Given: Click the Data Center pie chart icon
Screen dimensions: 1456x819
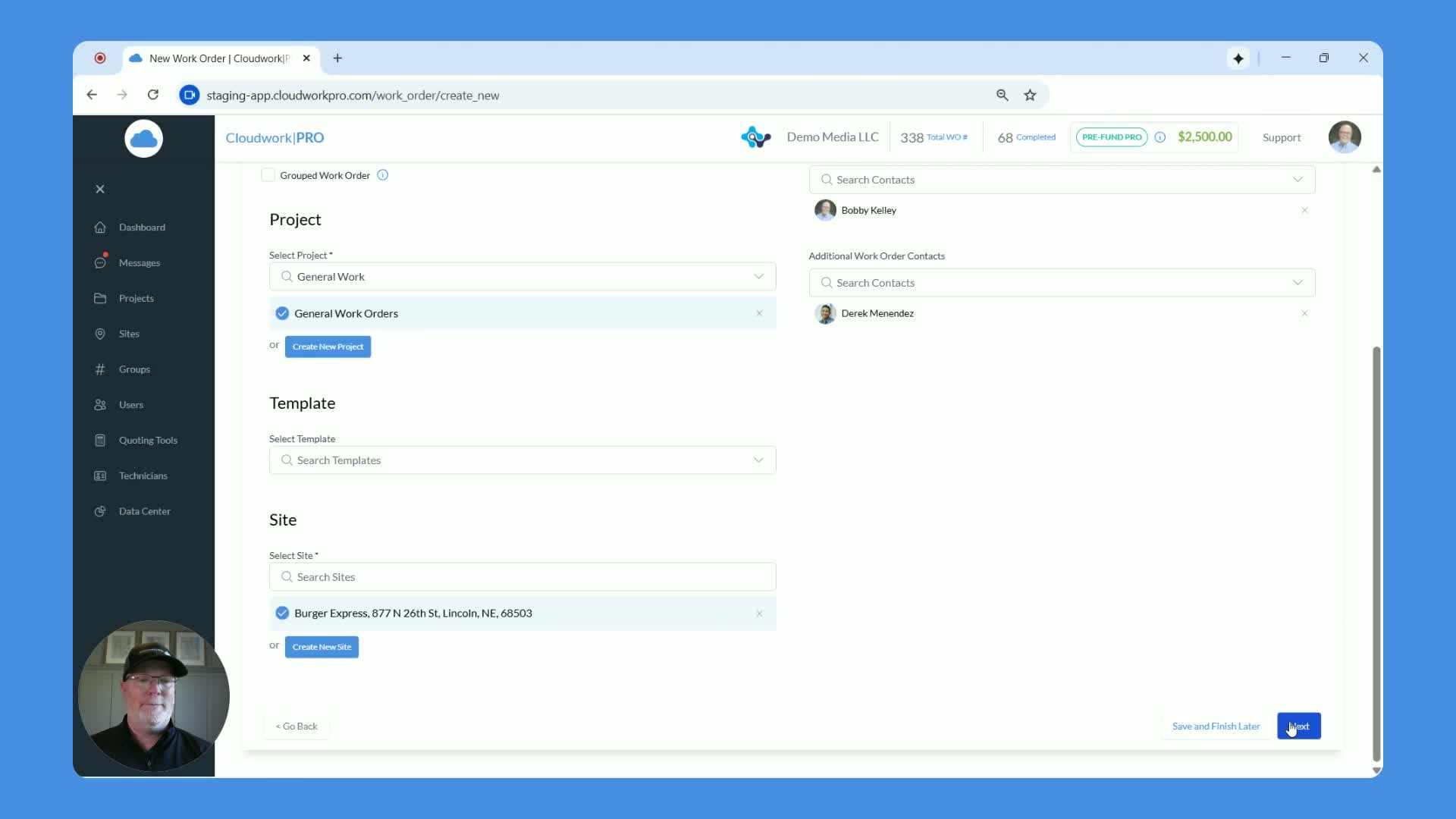Looking at the screenshot, I should click(x=100, y=511).
